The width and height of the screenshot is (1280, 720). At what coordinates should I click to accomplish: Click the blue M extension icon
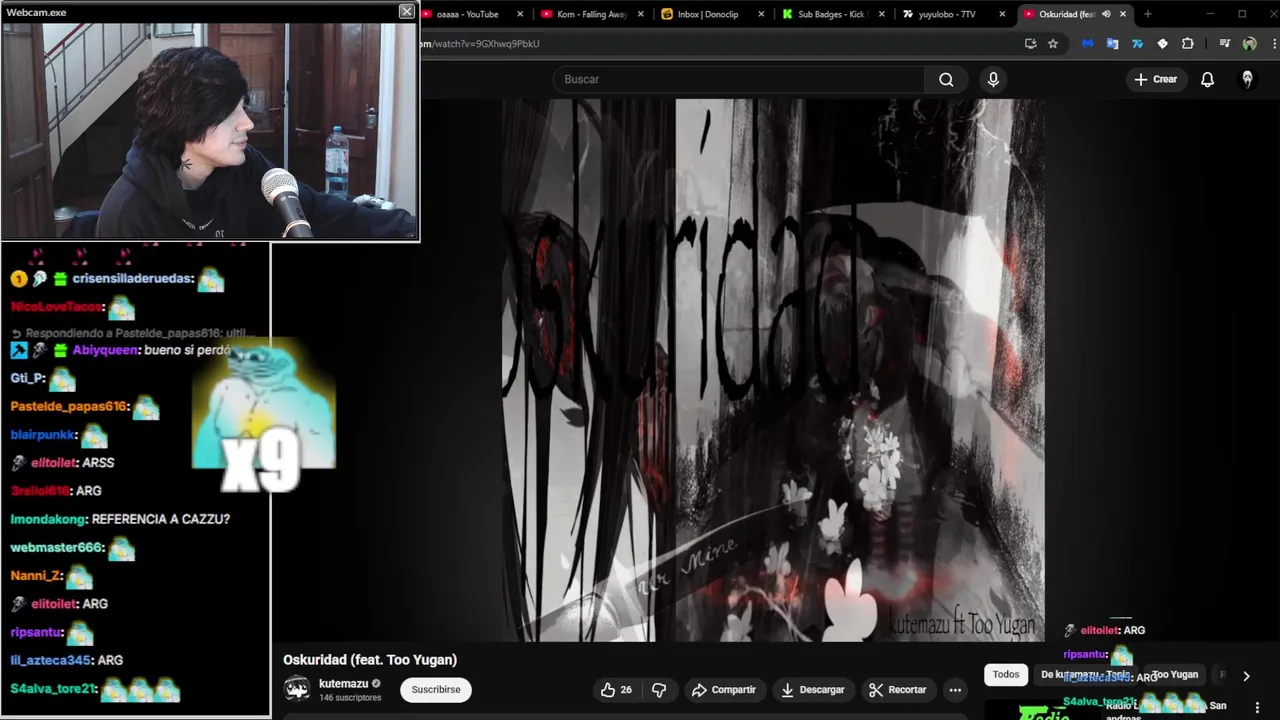click(x=1087, y=44)
